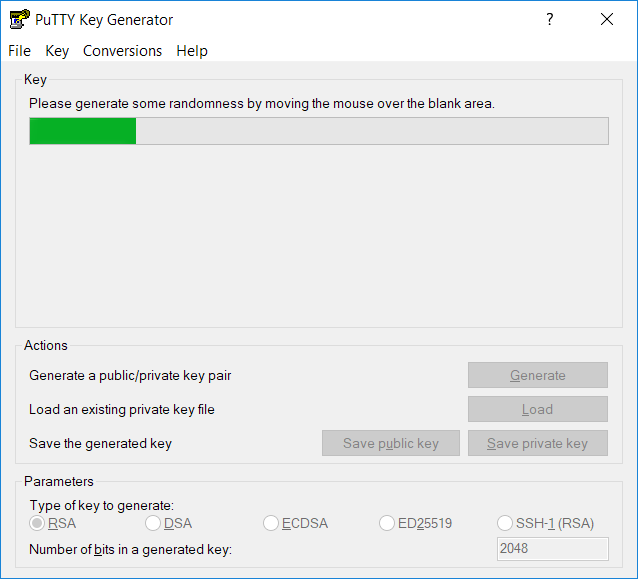Open the File menu

coord(20,51)
